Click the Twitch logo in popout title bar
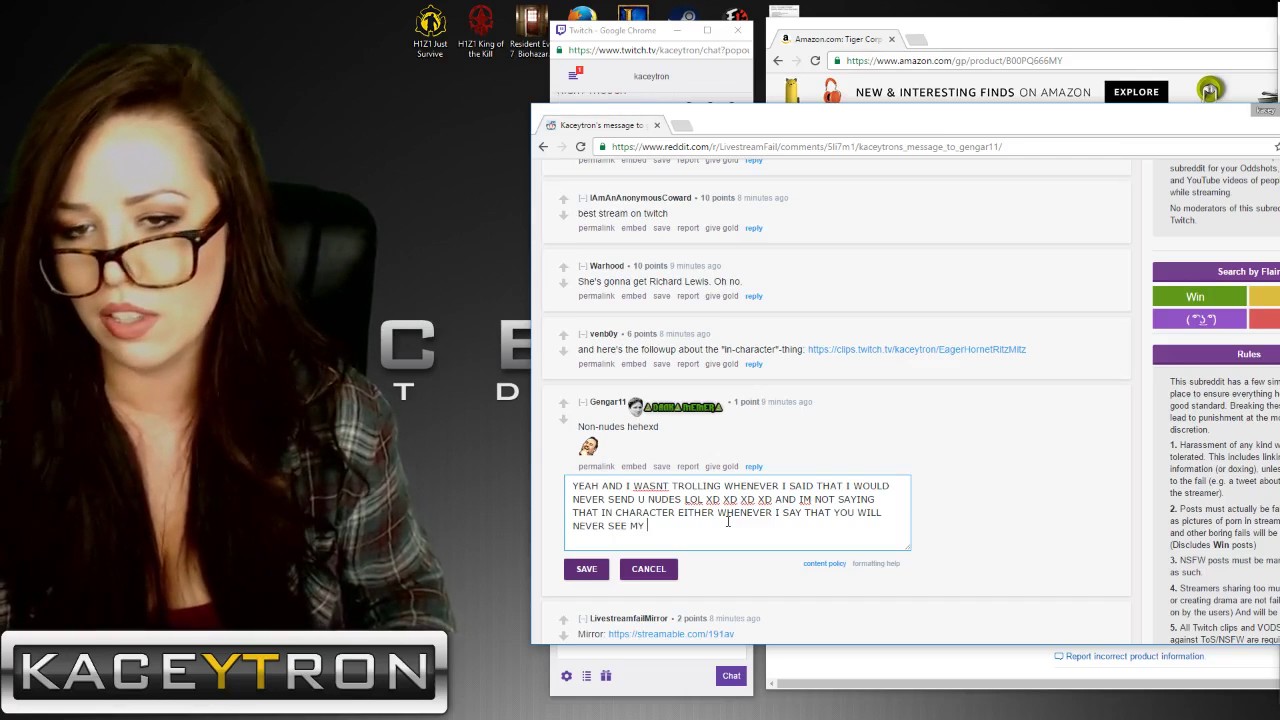The width and height of the screenshot is (1280, 720). (561, 30)
